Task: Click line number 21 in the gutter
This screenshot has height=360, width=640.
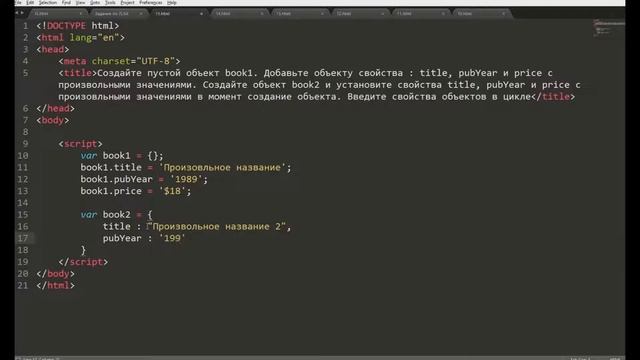Action: pyautogui.click(x=23, y=285)
